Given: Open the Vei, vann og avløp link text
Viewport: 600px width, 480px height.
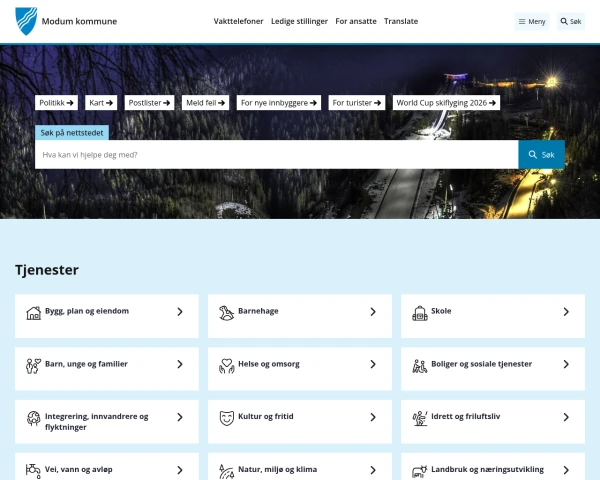Looking at the screenshot, I should pyautogui.click(x=78, y=469).
